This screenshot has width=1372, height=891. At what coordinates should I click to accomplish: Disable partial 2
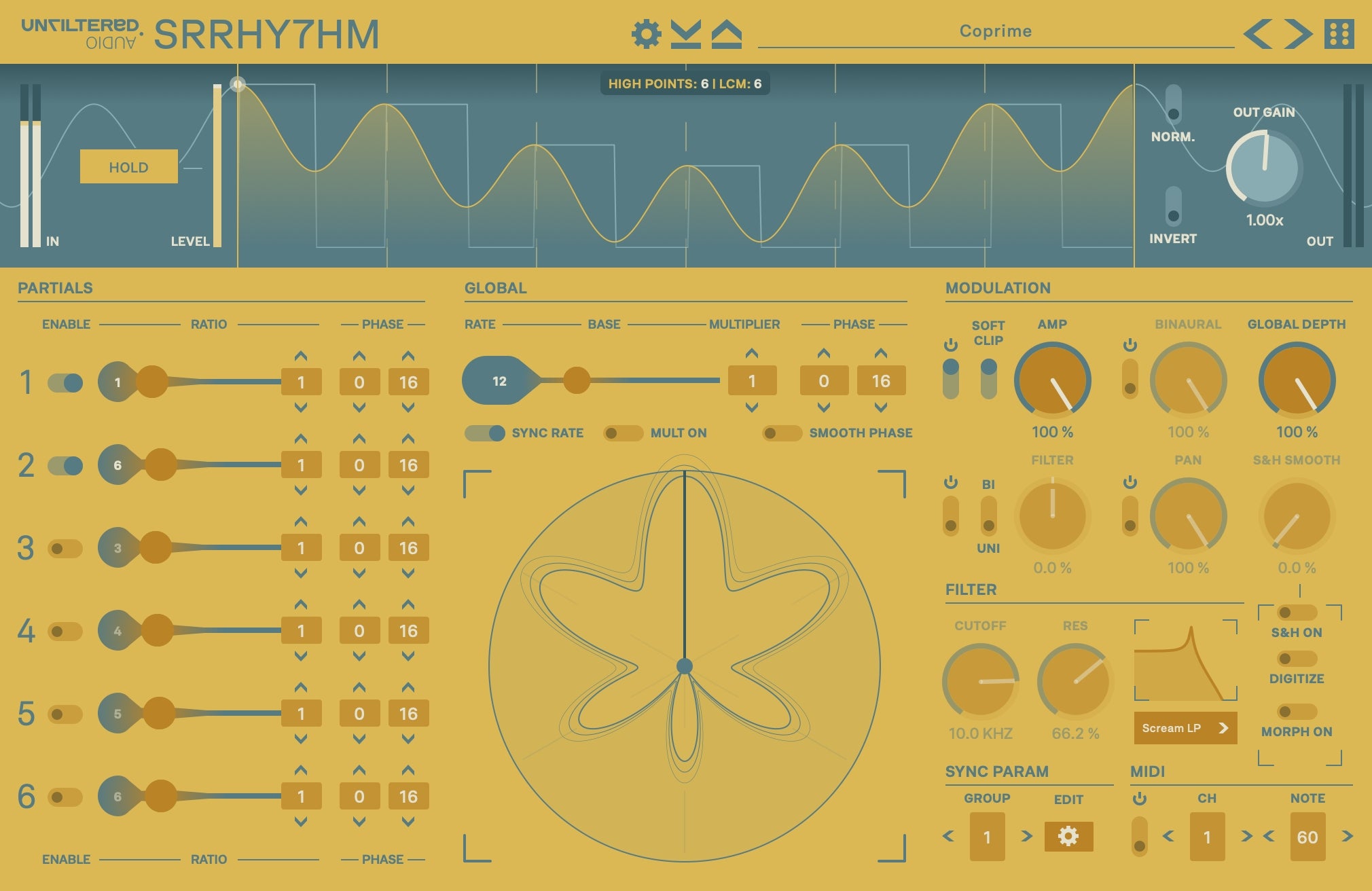[66, 466]
